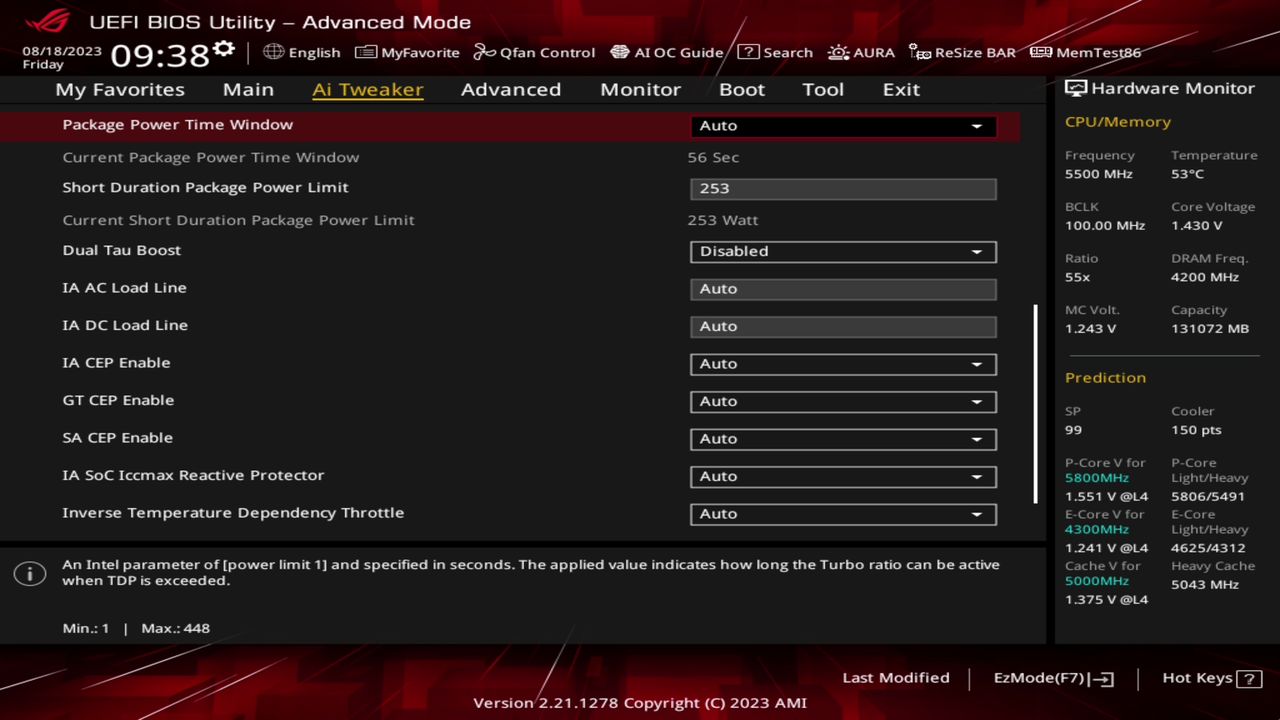Click the 1.243 V MC Volt. reading

point(1090,329)
